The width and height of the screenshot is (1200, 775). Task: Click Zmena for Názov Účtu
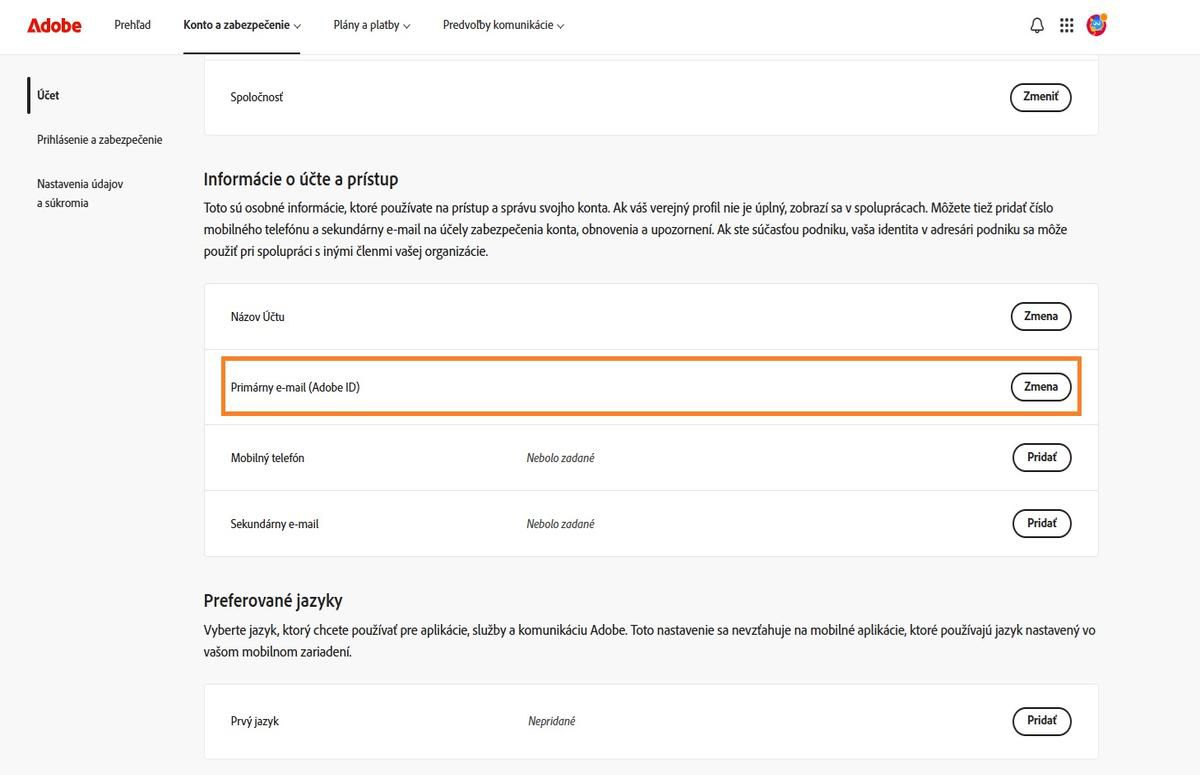tap(1040, 316)
